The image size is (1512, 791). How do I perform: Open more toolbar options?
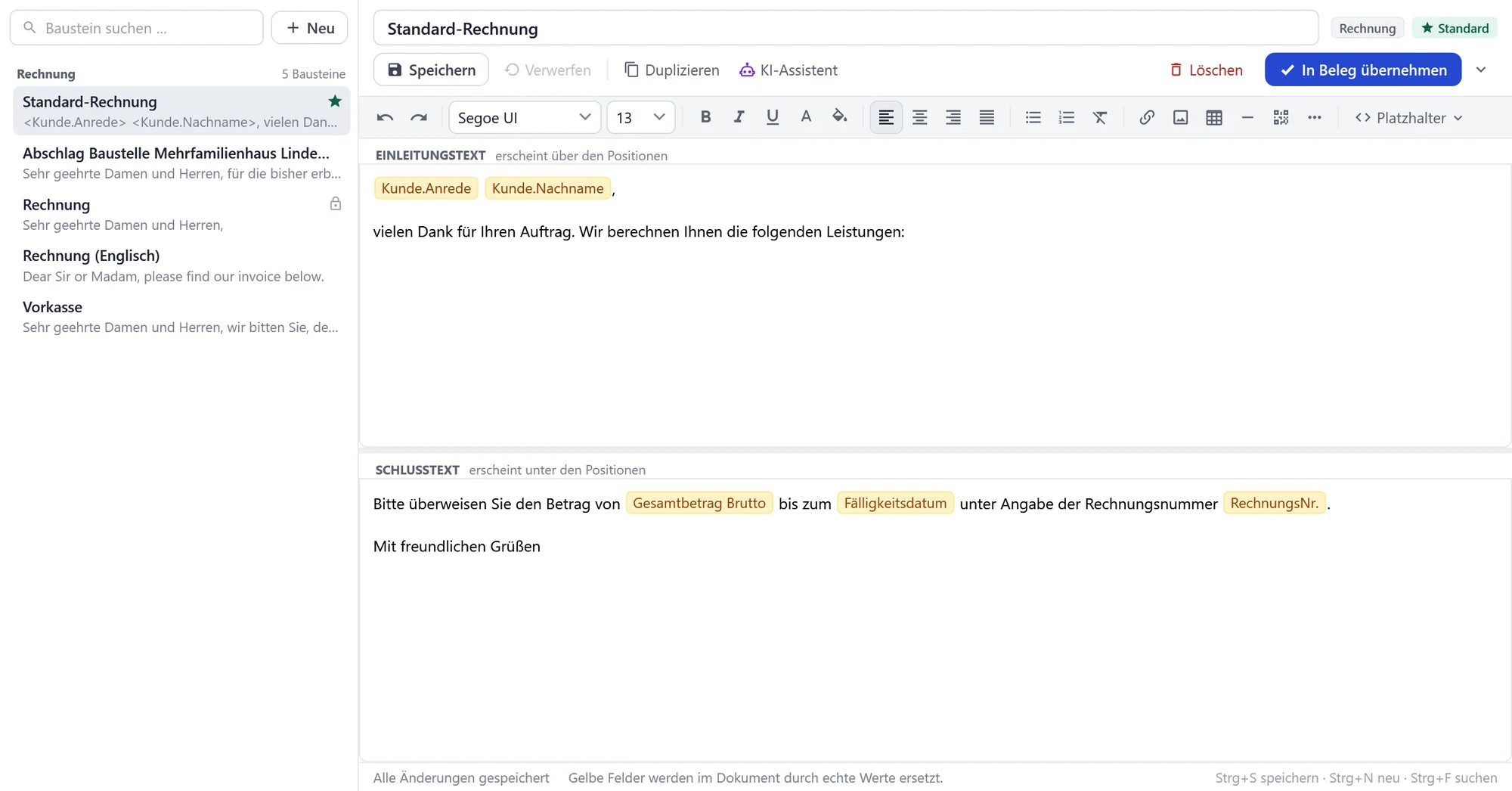tap(1315, 117)
